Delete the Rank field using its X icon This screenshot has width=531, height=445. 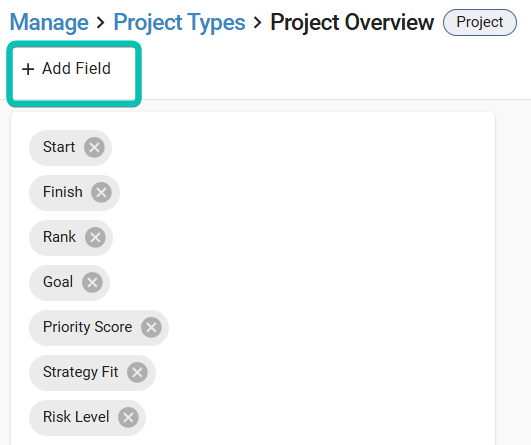pos(95,237)
